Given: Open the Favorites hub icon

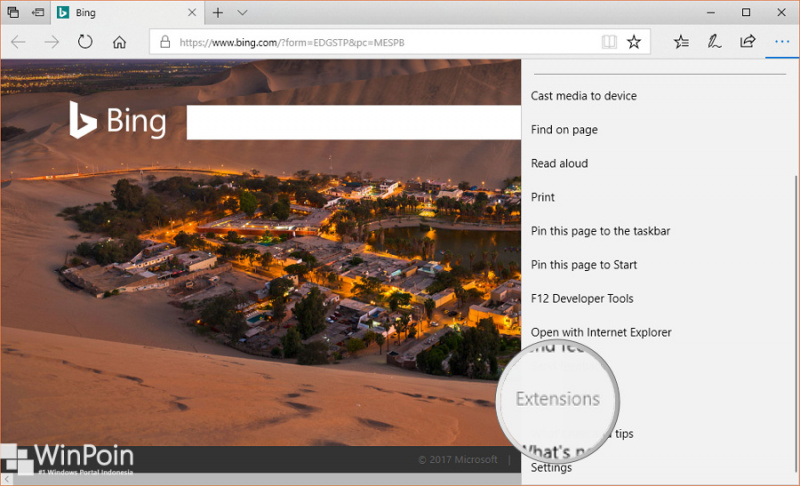Looking at the screenshot, I should [x=681, y=42].
